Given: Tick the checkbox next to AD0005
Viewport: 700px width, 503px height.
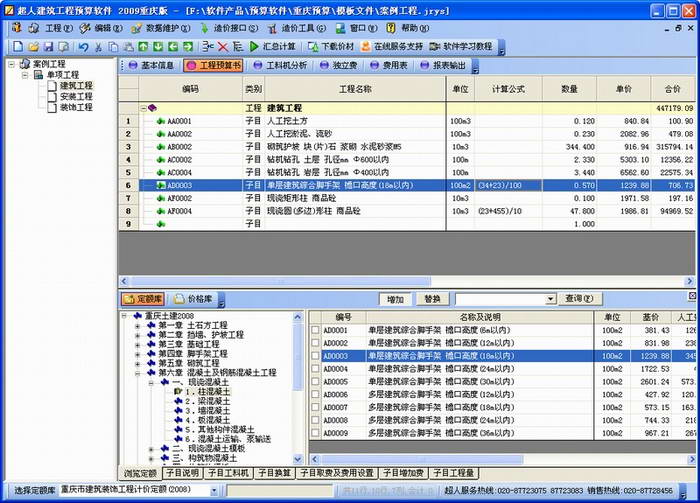Looking at the screenshot, I should click(x=316, y=381).
